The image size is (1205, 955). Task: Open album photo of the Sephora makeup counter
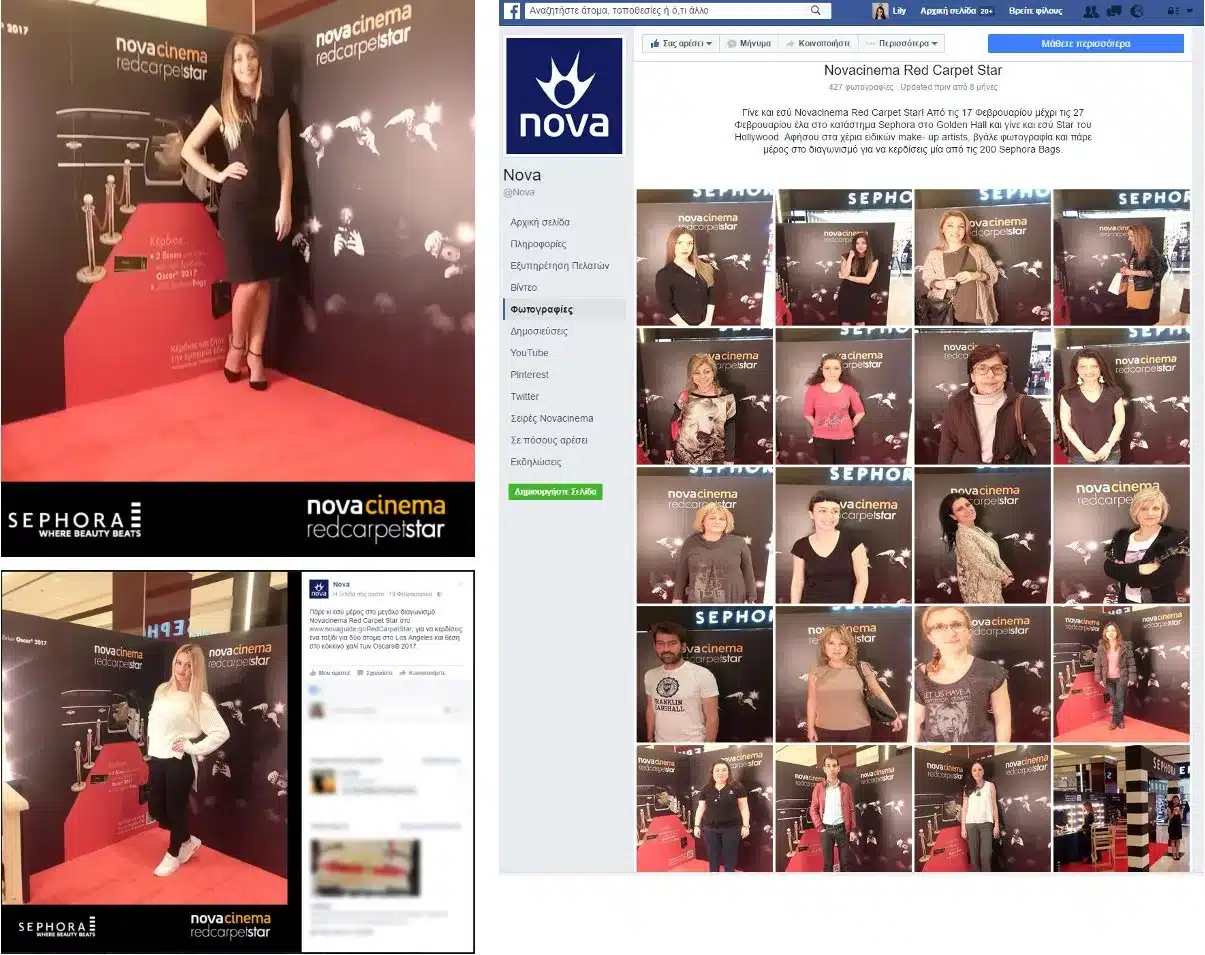pos(1121,808)
